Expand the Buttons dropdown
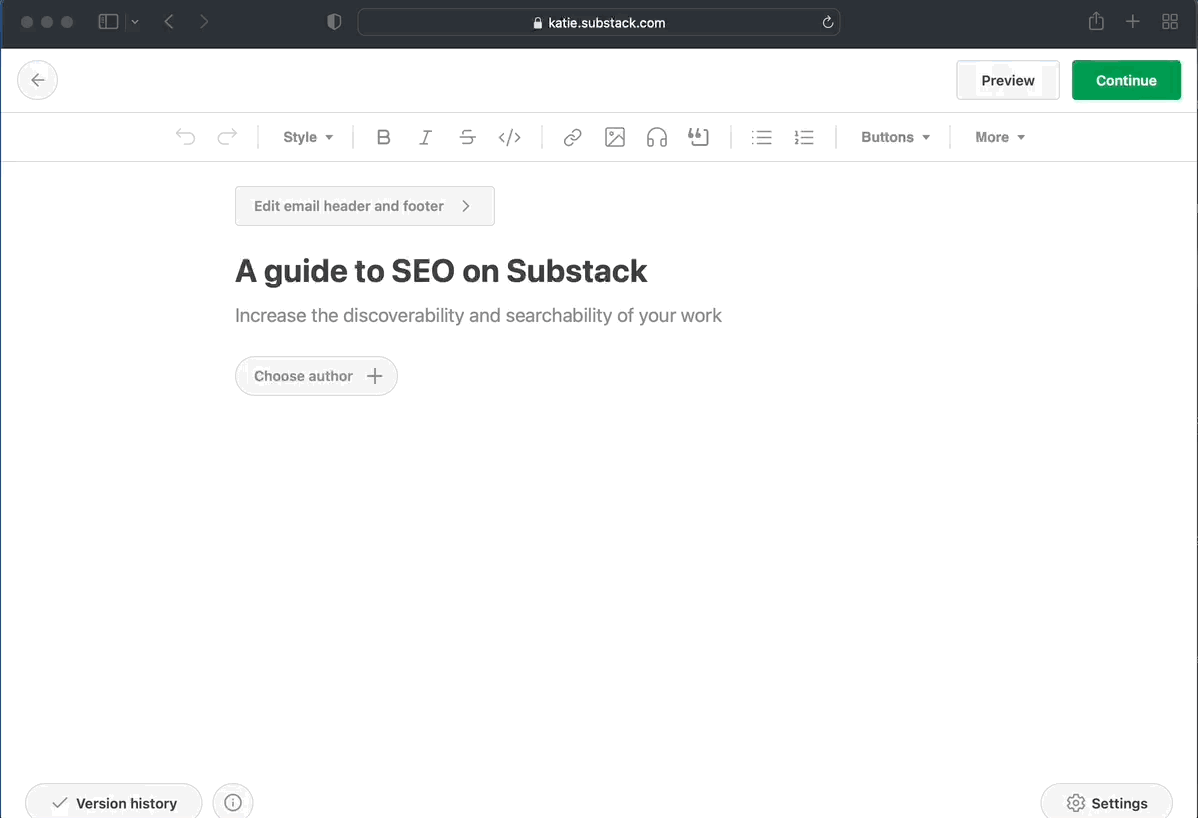This screenshot has height=818, width=1198. 895,137
